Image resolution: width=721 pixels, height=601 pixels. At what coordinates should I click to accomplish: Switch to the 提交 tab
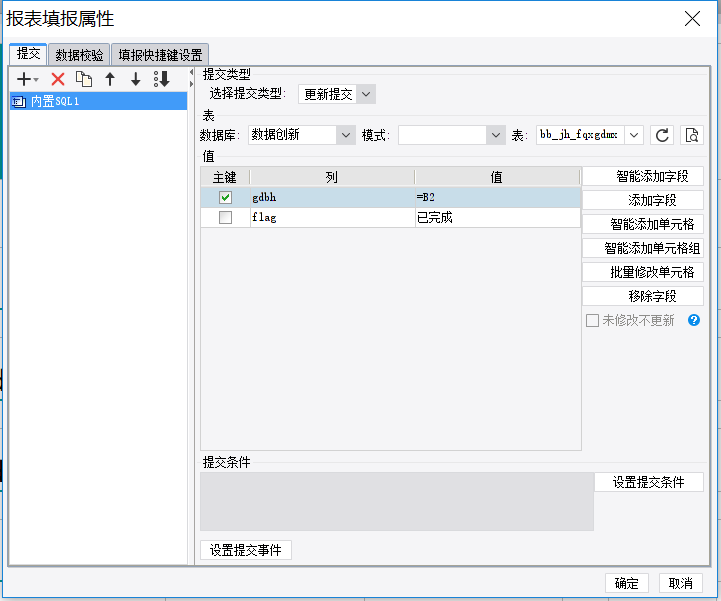(x=29, y=54)
